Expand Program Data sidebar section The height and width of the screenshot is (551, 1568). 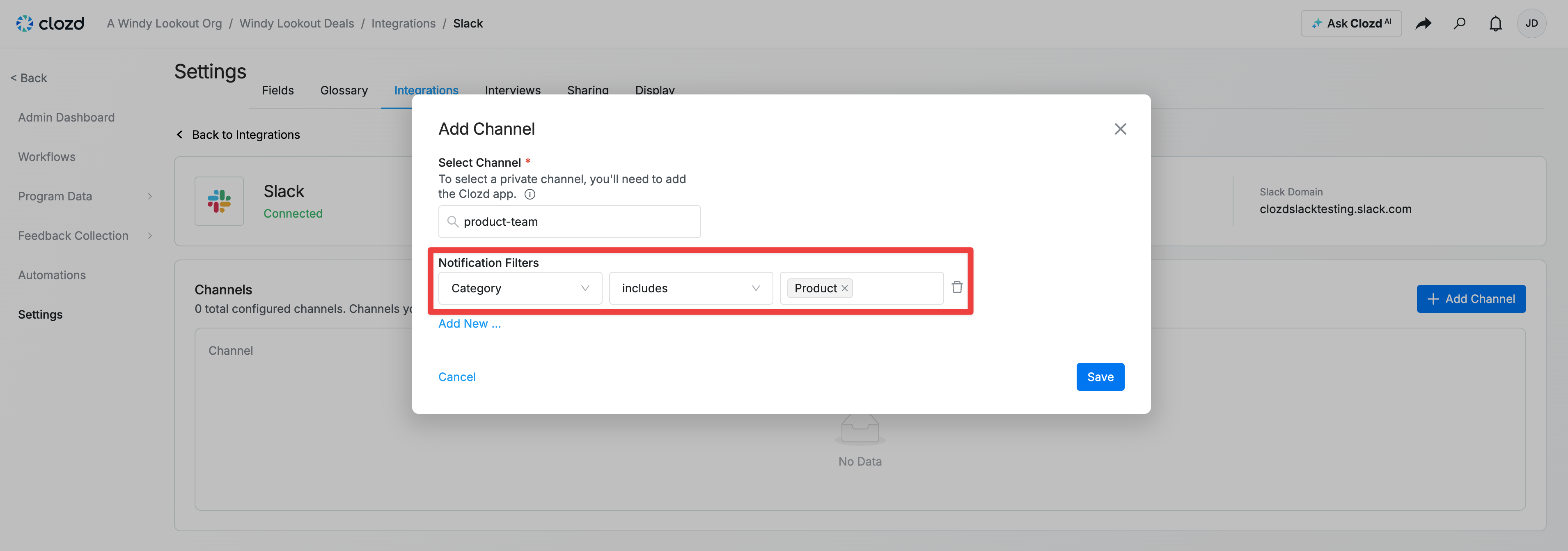click(x=85, y=197)
